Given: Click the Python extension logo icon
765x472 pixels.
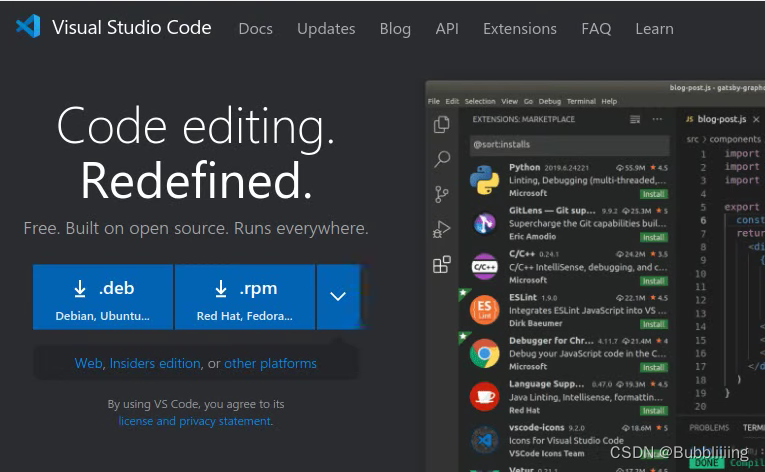Looking at the screenshot, I should point(484,180).
